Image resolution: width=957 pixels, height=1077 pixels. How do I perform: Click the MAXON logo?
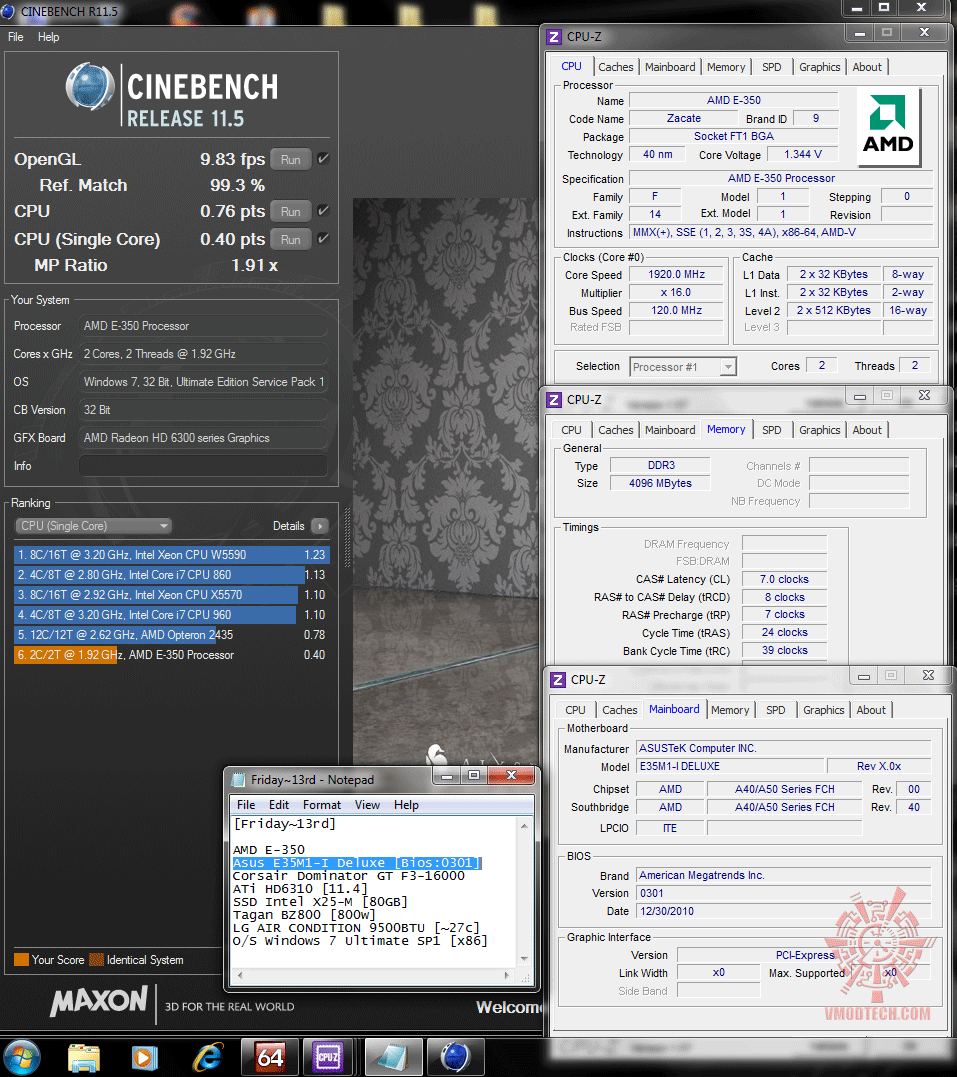click(x=99, y=1001)
